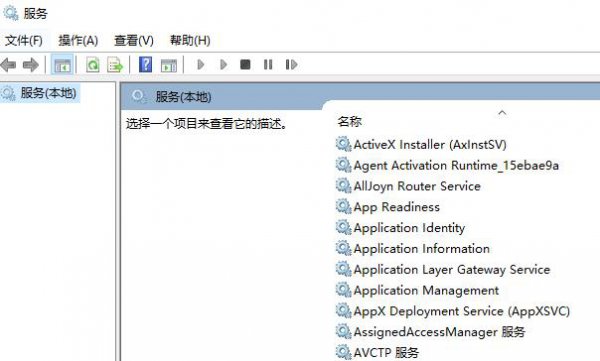Click the Refresh toolbar icon

pyautogui.click(x=93, y=65)
